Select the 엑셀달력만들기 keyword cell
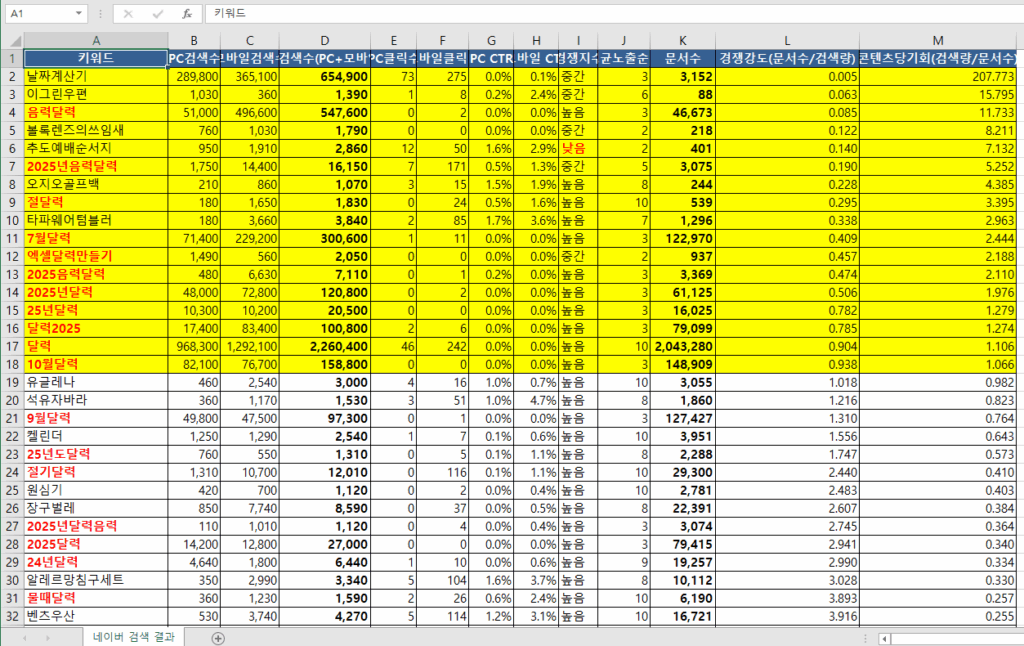 (96, 256)
